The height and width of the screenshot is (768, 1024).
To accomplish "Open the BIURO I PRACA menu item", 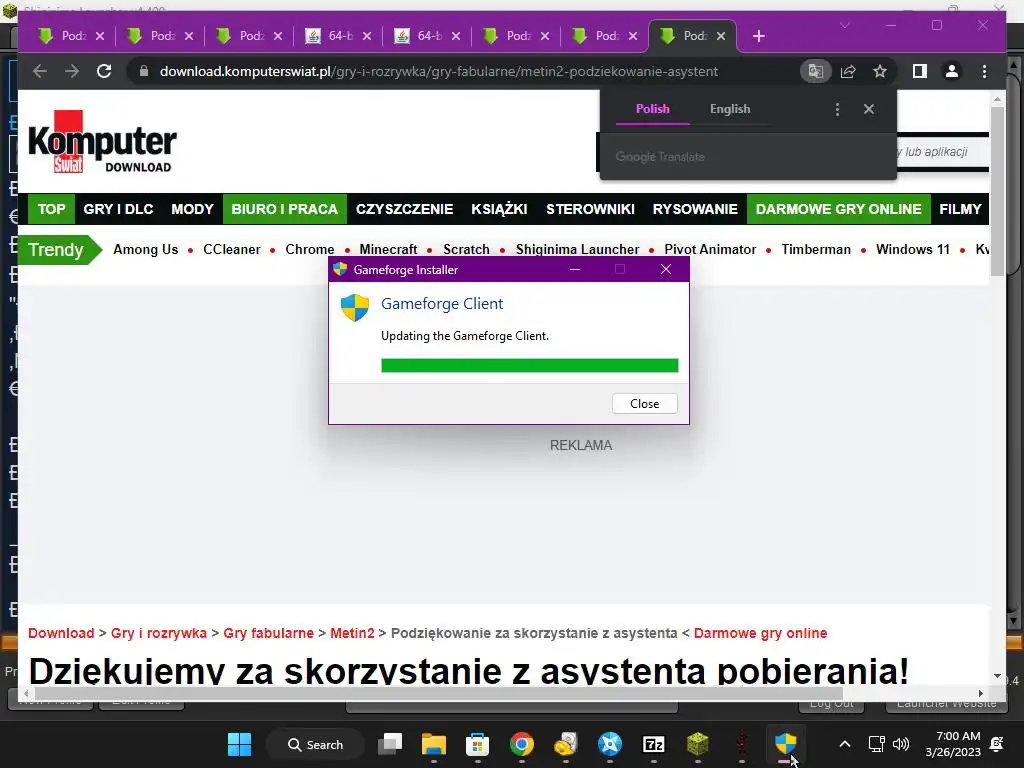I will [284, 209].
